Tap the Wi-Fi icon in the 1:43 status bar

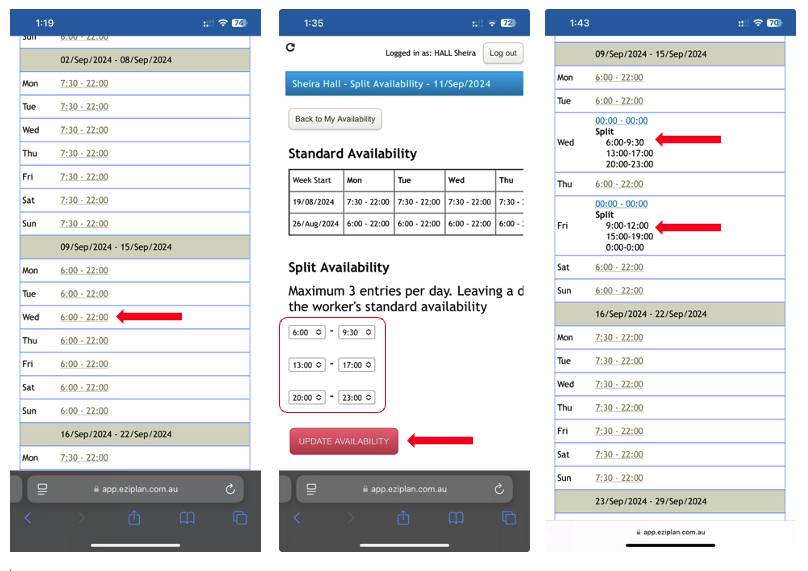tap(758, 23)
